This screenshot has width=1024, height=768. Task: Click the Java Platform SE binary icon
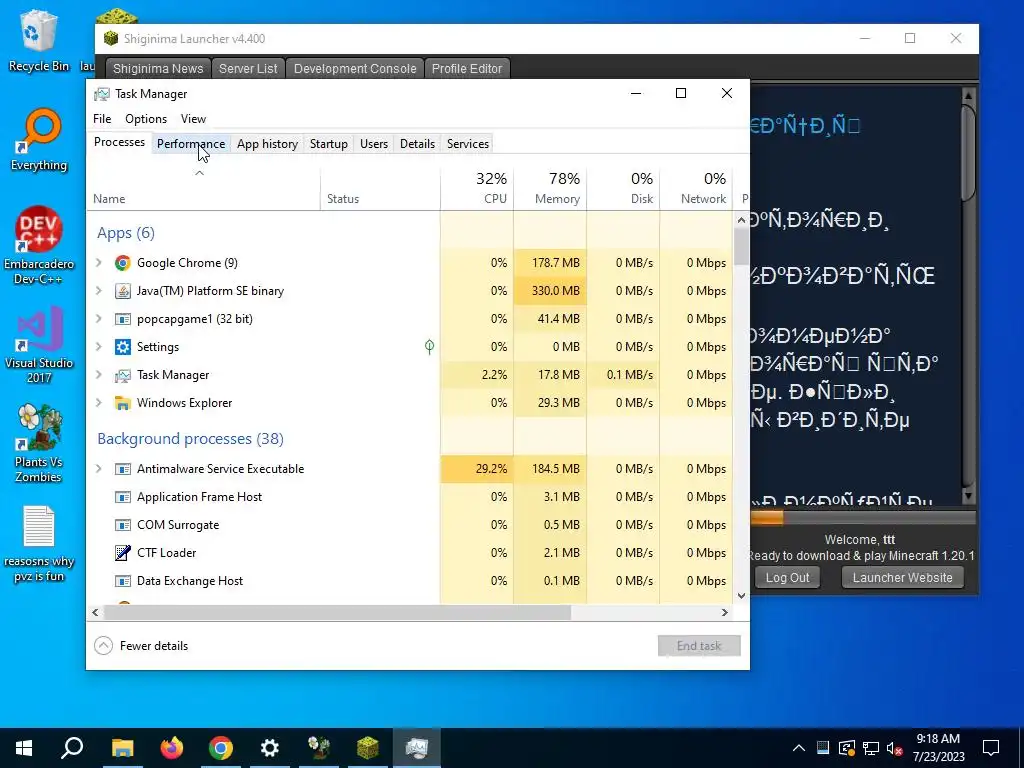click(x=122, y=291)
